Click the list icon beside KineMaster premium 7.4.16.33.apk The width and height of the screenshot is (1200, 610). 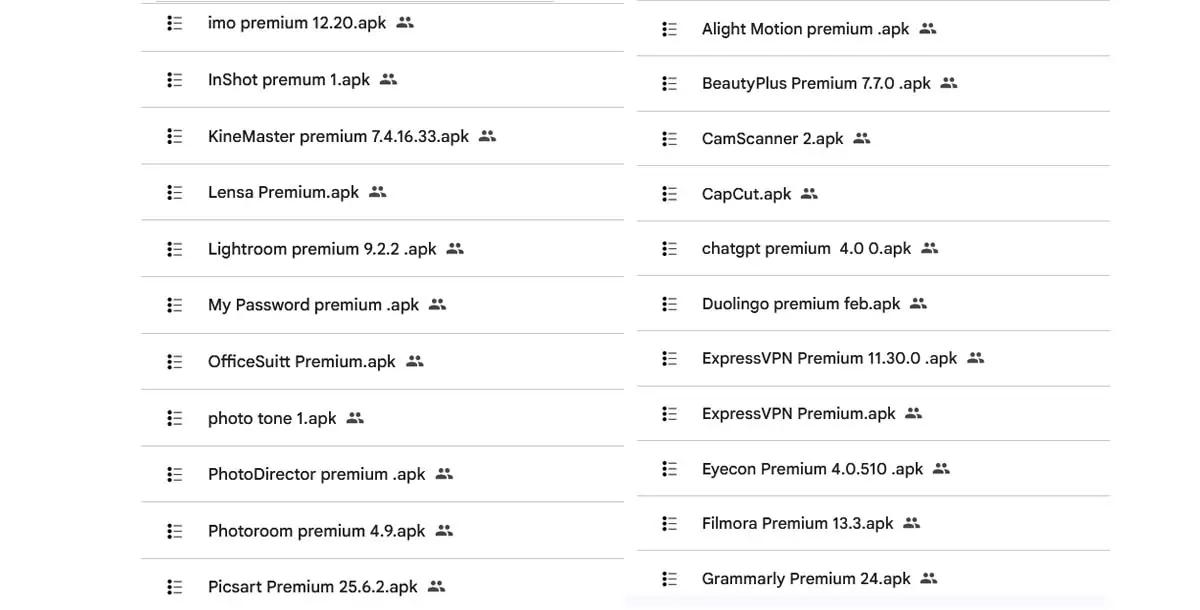pos(175,136)
